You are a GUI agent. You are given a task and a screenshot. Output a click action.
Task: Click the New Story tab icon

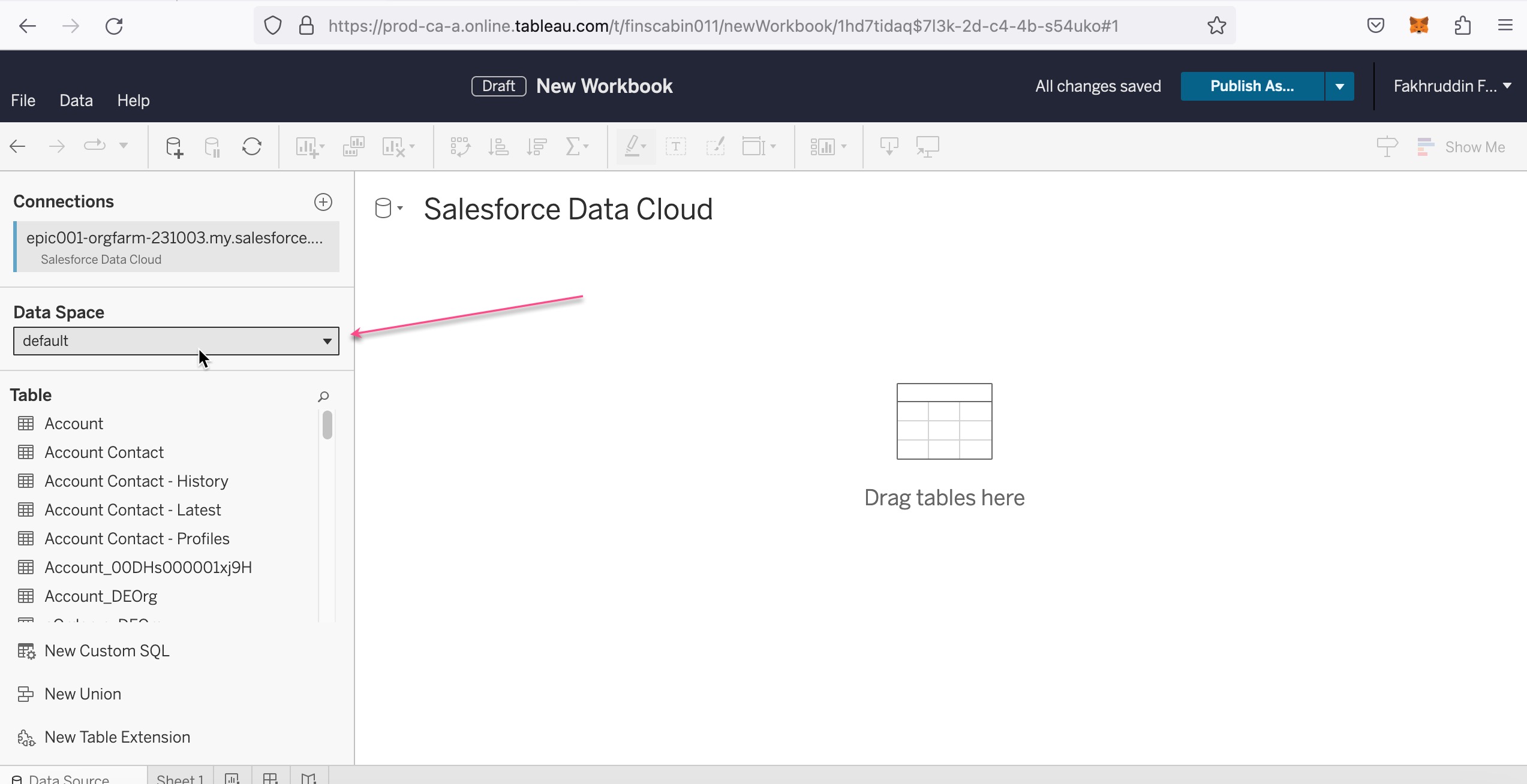click(309, 778)
